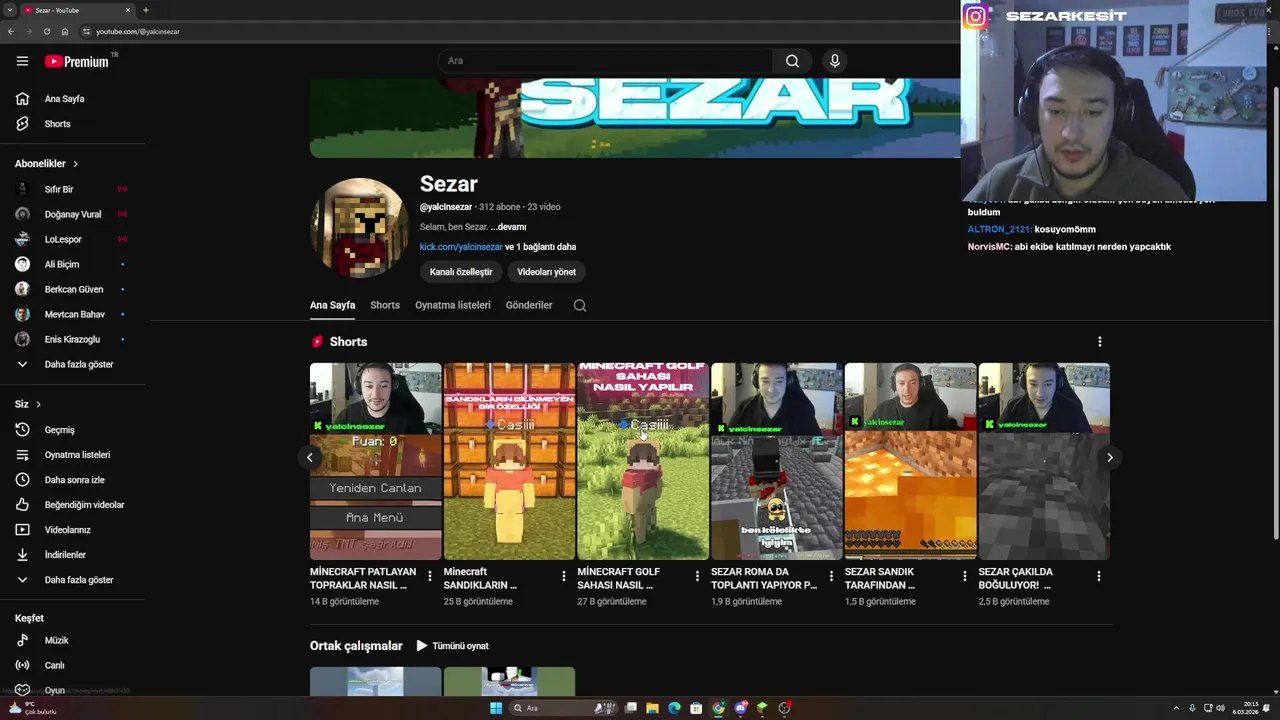Activate voice search microphone icon
Viewport: 1280px width, 720px height.
(x=835, y=61)
